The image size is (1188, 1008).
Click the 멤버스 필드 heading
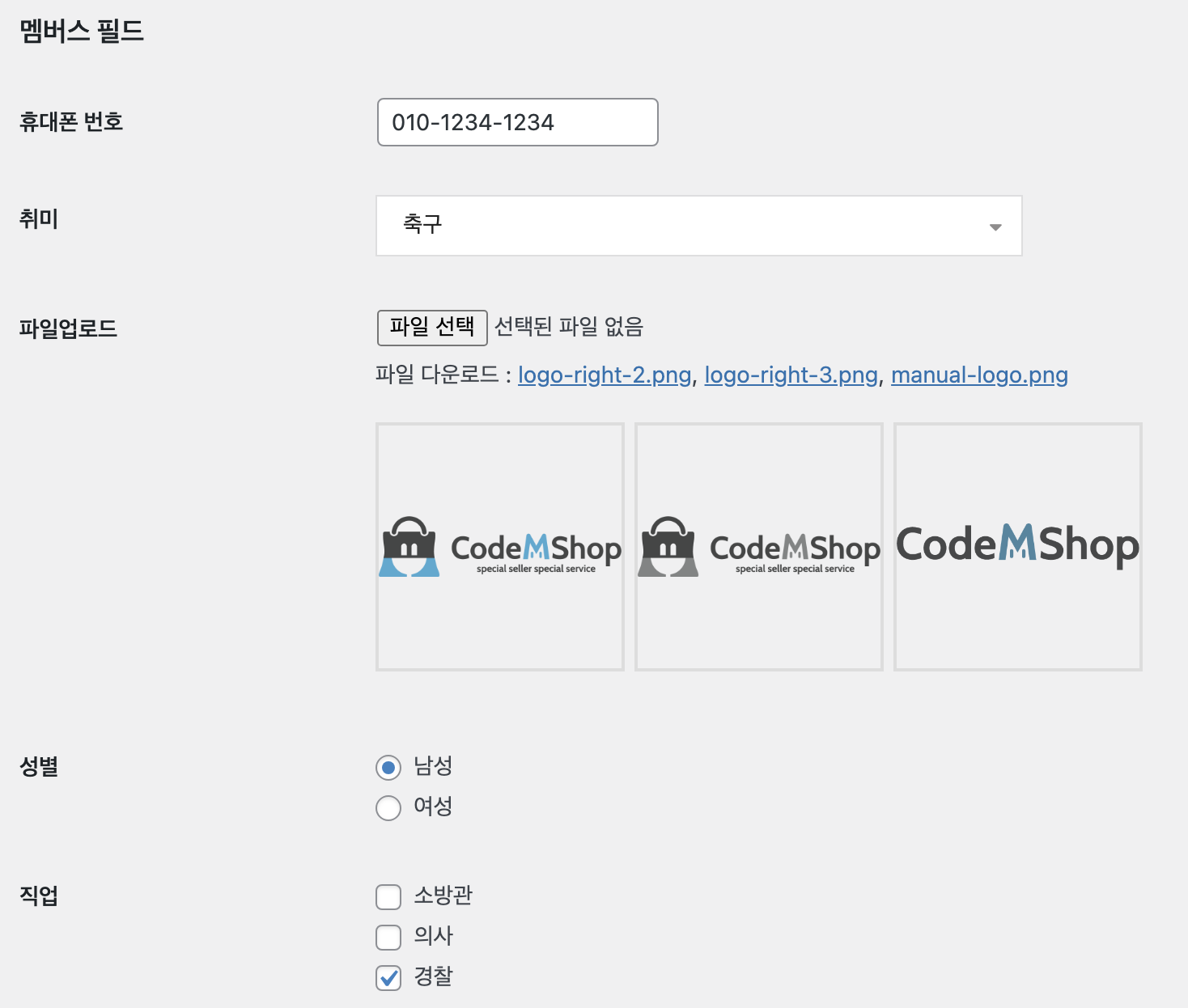tap(82, 31)
